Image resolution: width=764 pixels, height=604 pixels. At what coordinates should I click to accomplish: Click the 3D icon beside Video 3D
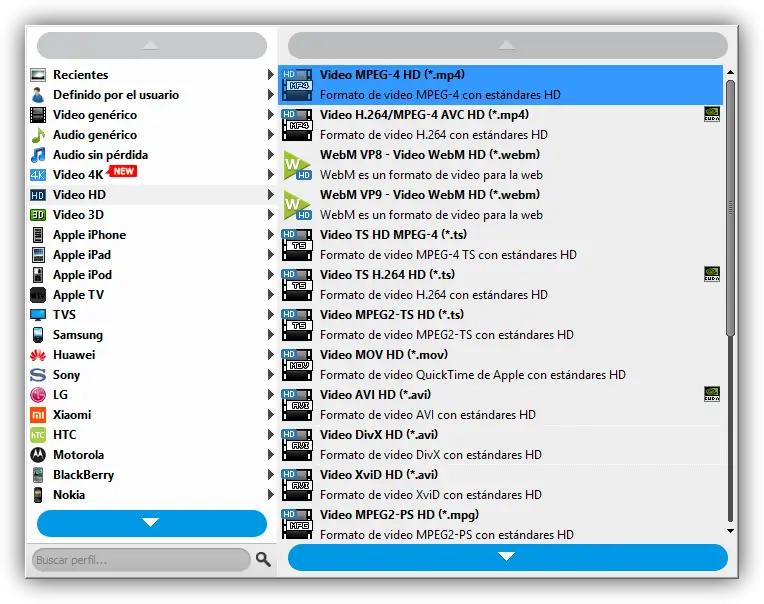[38, 215]
